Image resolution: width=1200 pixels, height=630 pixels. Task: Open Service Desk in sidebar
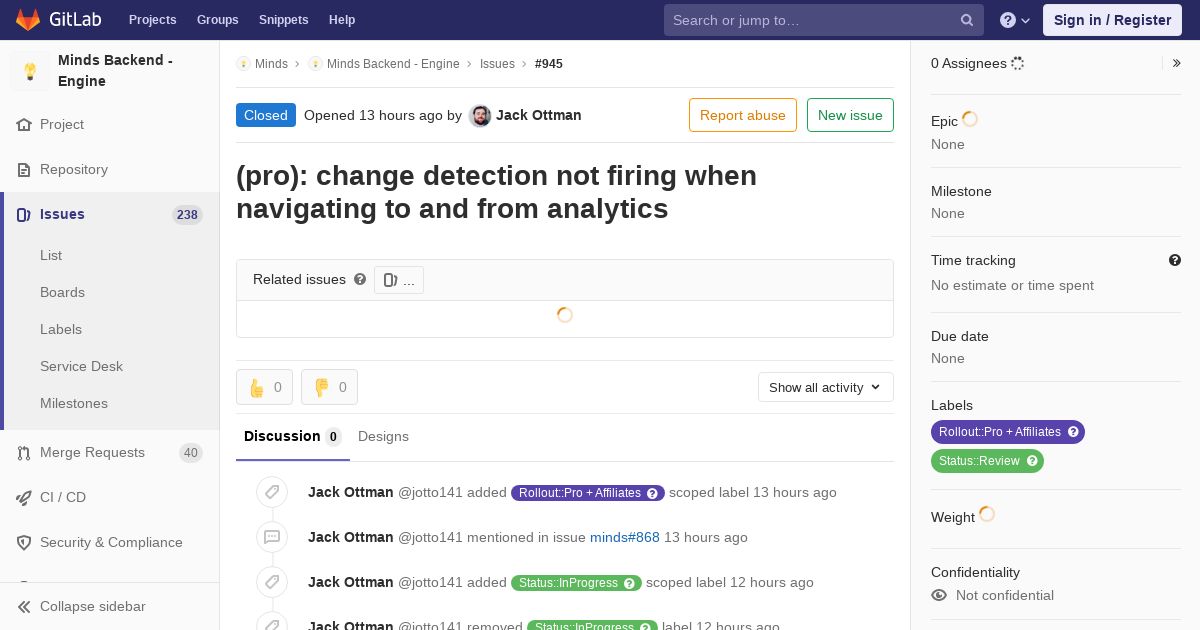[x=81, y=366]
